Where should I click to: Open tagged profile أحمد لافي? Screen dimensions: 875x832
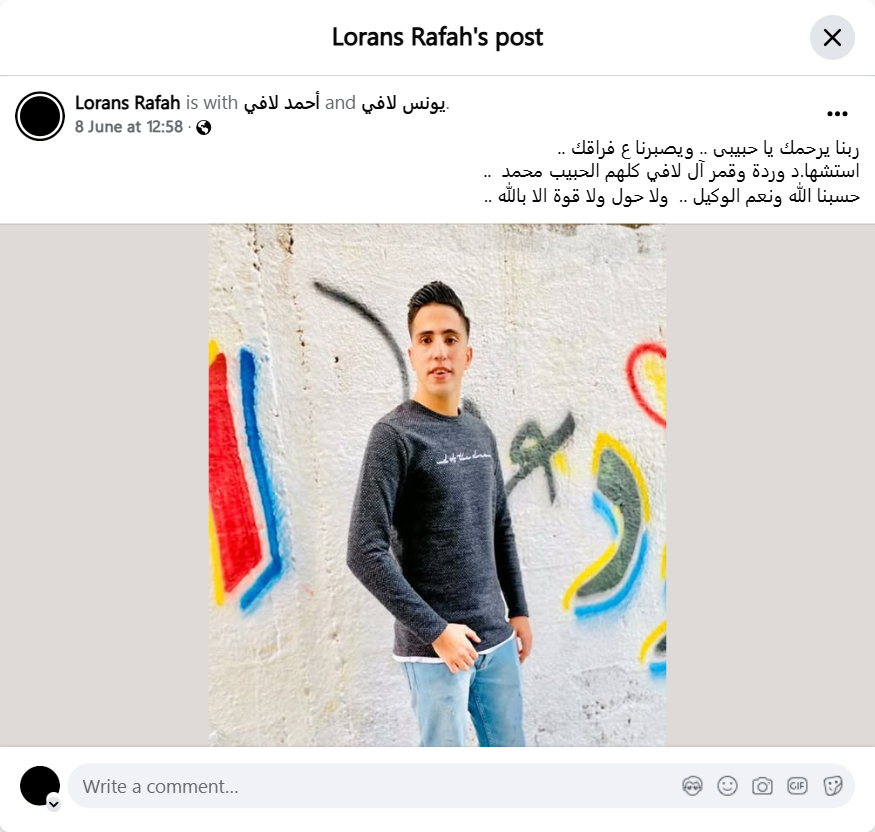tap(282, 103)
